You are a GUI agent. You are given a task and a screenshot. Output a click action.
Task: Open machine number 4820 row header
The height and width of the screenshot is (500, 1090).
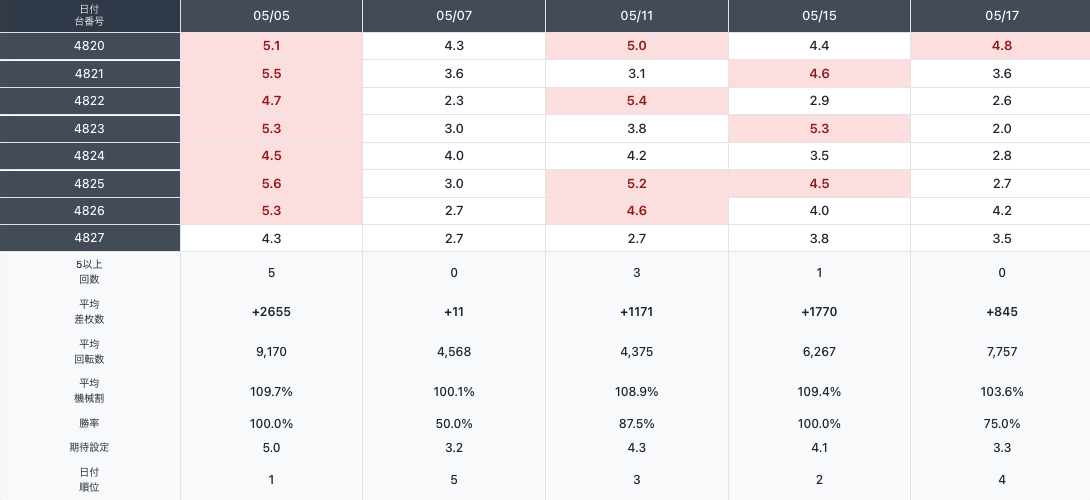click(x=90, y=46)
